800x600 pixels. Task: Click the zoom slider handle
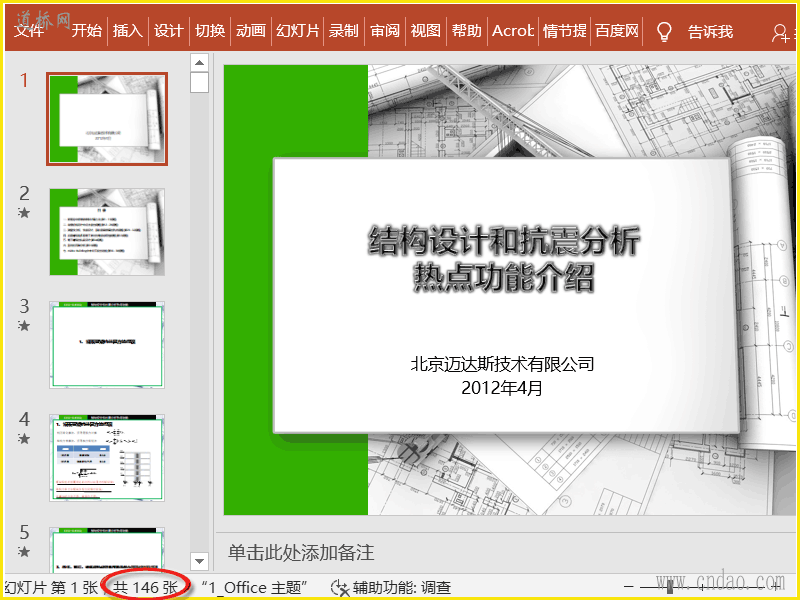pyautogui.click(x=670, y=587)
